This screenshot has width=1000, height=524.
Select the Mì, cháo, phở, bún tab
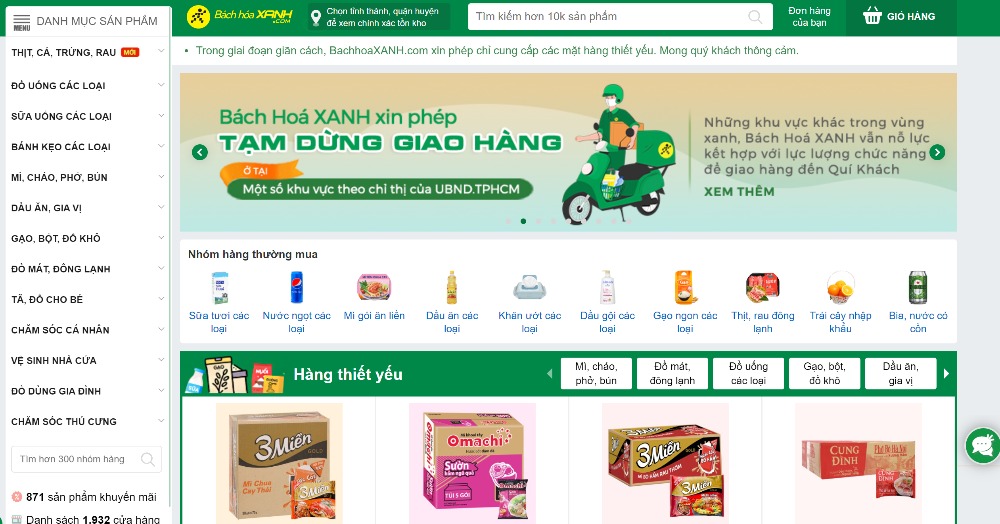click(x=596, y=374)
